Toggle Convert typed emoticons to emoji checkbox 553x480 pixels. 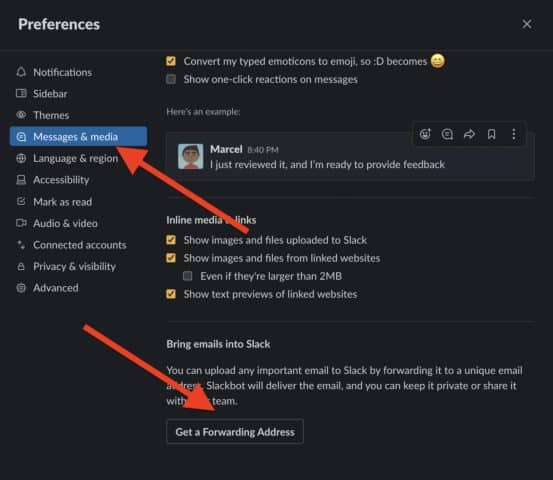[171, 61]
